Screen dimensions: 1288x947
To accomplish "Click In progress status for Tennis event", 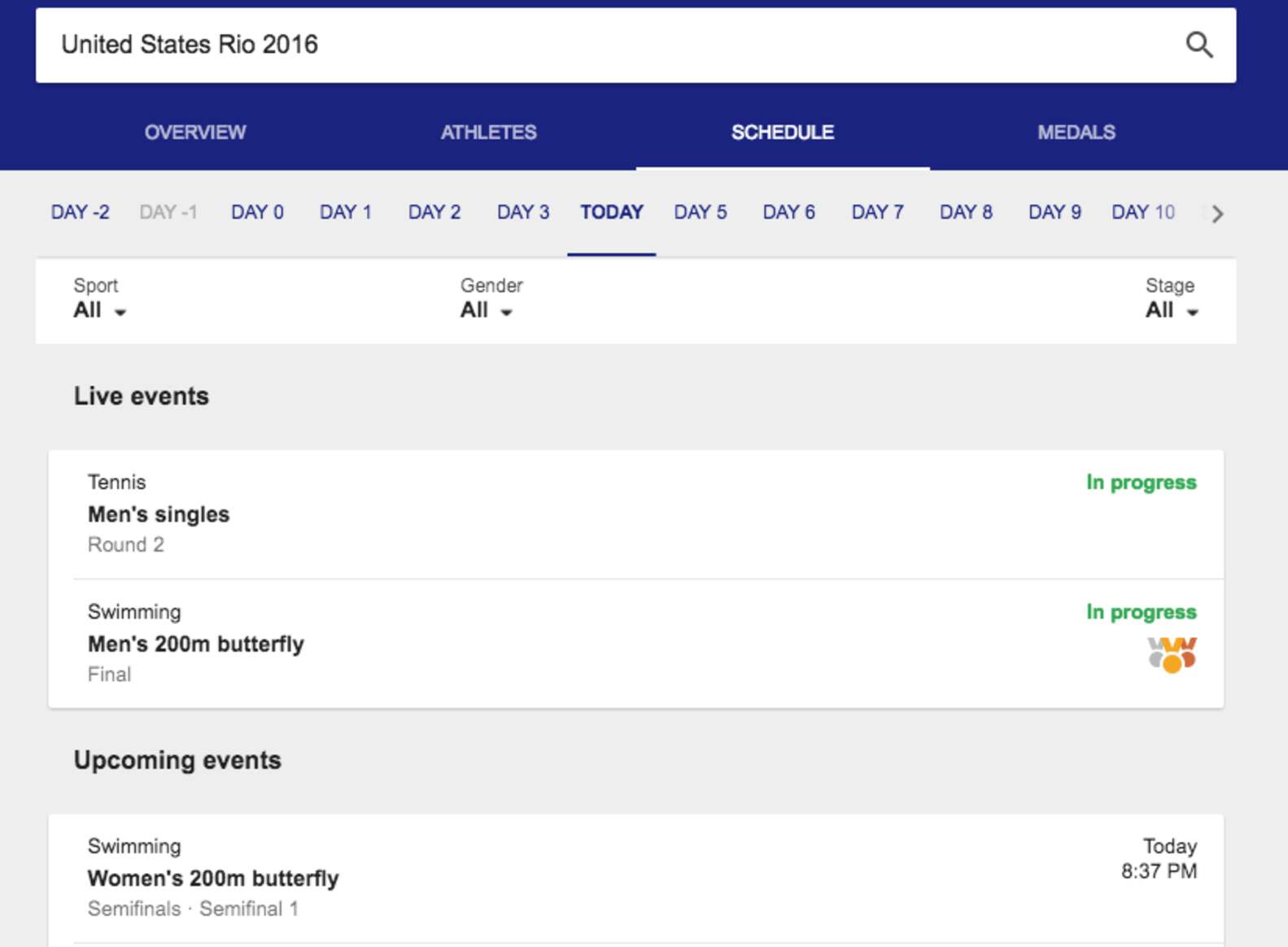I will pyautogui.click(x=1141, y=482).
